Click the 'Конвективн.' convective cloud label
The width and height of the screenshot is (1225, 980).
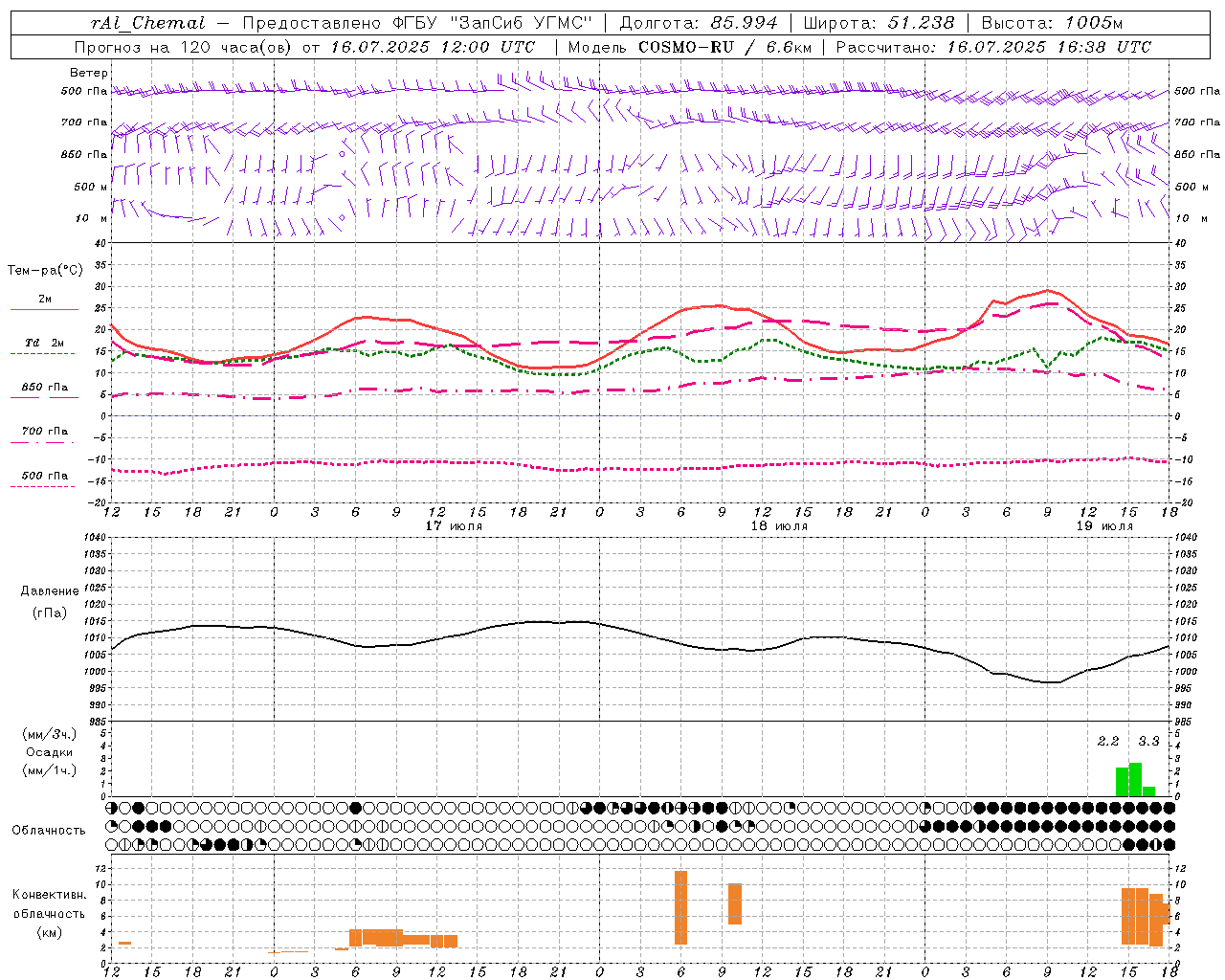(50, 895)
